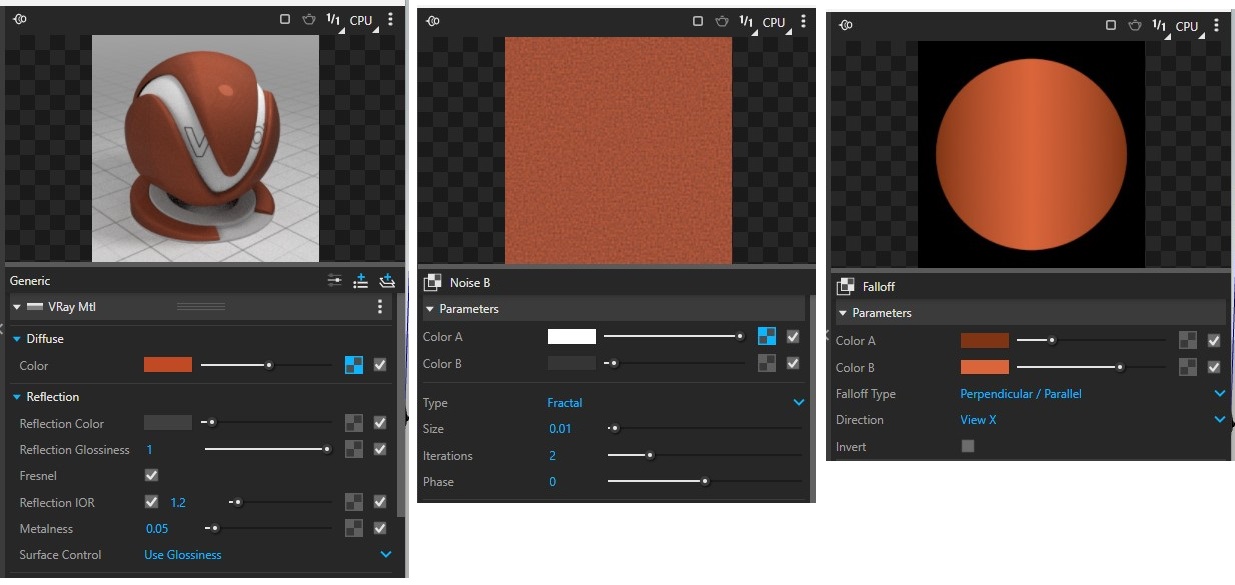The image size is (1235, 585).
Task: Click the teapot render icon in VRay Mtl preview
Action: (309, 19)
